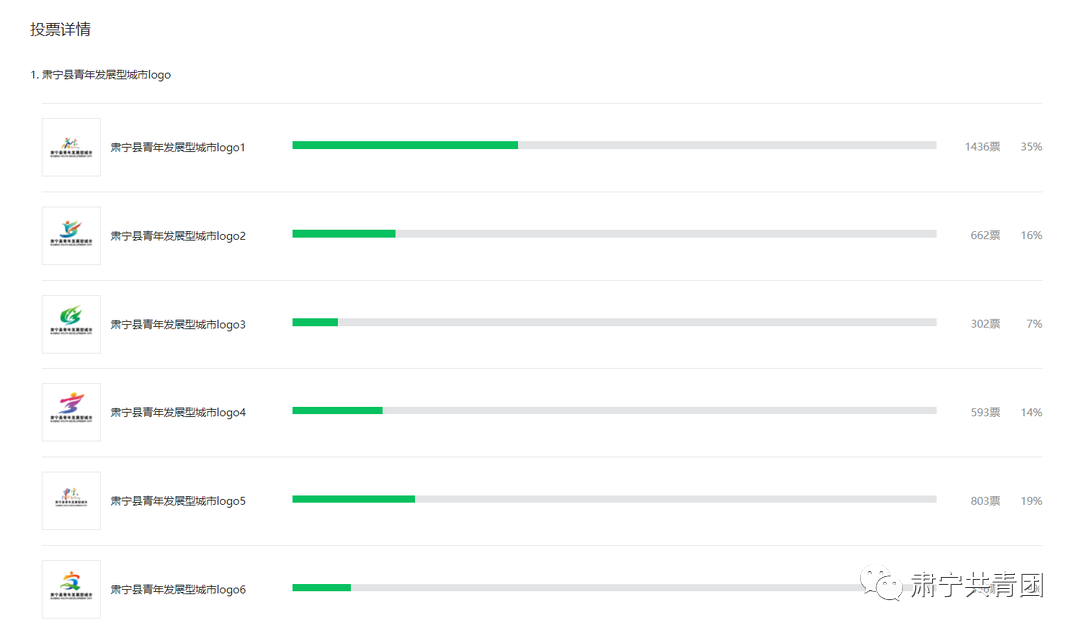This screenshot has width=1080, height=633.
Task: Select 肃宁县青年发展型城市logo4 option label
Action: [178, 413]
